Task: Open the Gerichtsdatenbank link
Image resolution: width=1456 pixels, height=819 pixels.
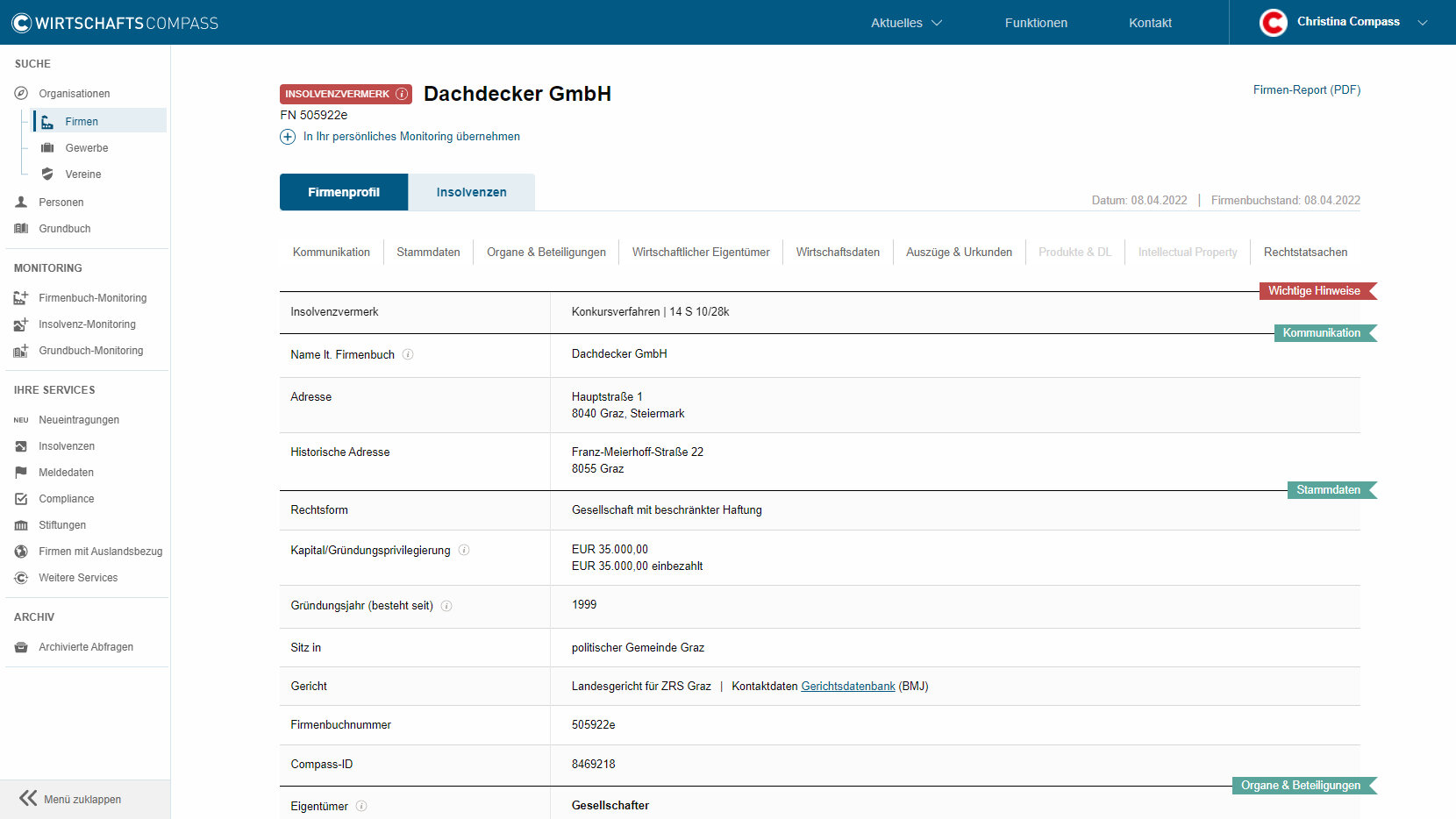Action: click(x=848, y=686)
